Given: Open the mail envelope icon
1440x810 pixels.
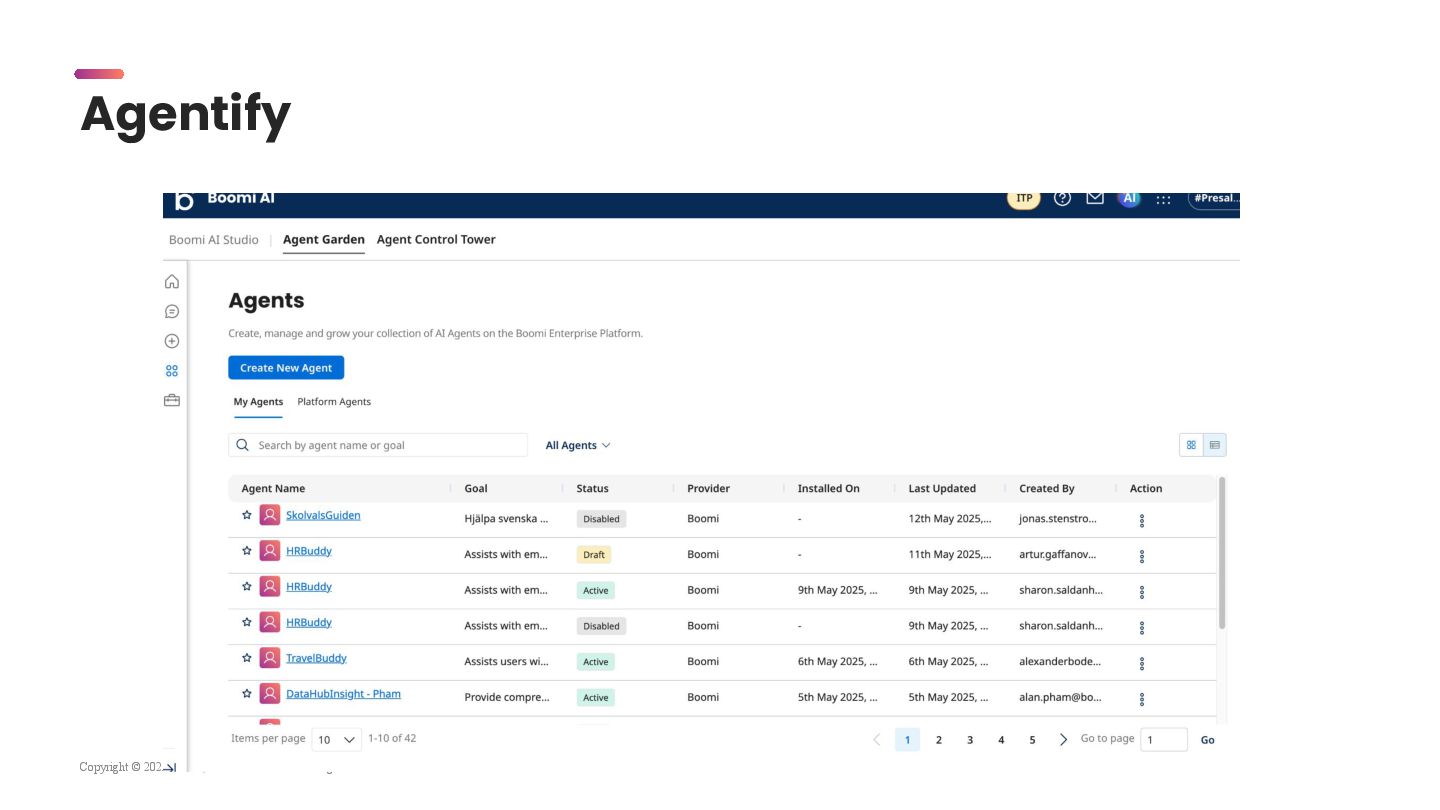Looking at the screenshot, I should point(1095,198).
